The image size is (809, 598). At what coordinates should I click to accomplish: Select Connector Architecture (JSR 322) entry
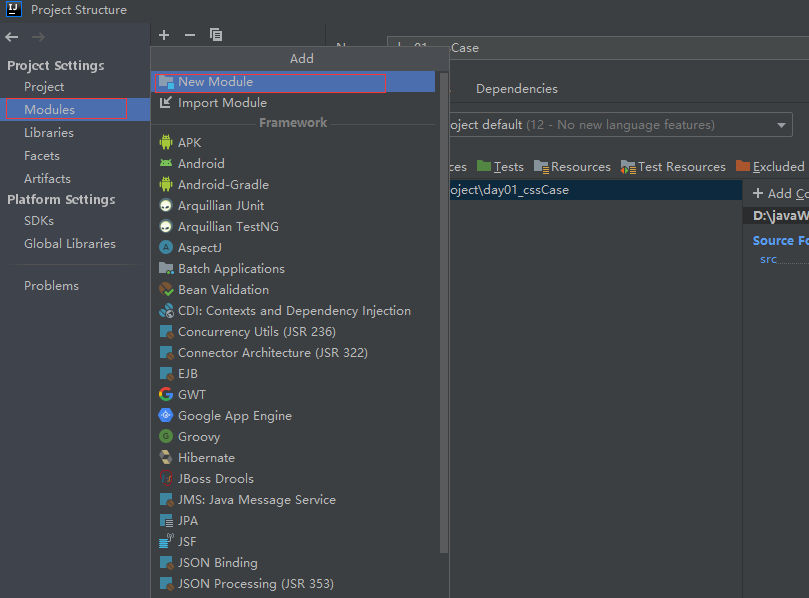point(295,352)
